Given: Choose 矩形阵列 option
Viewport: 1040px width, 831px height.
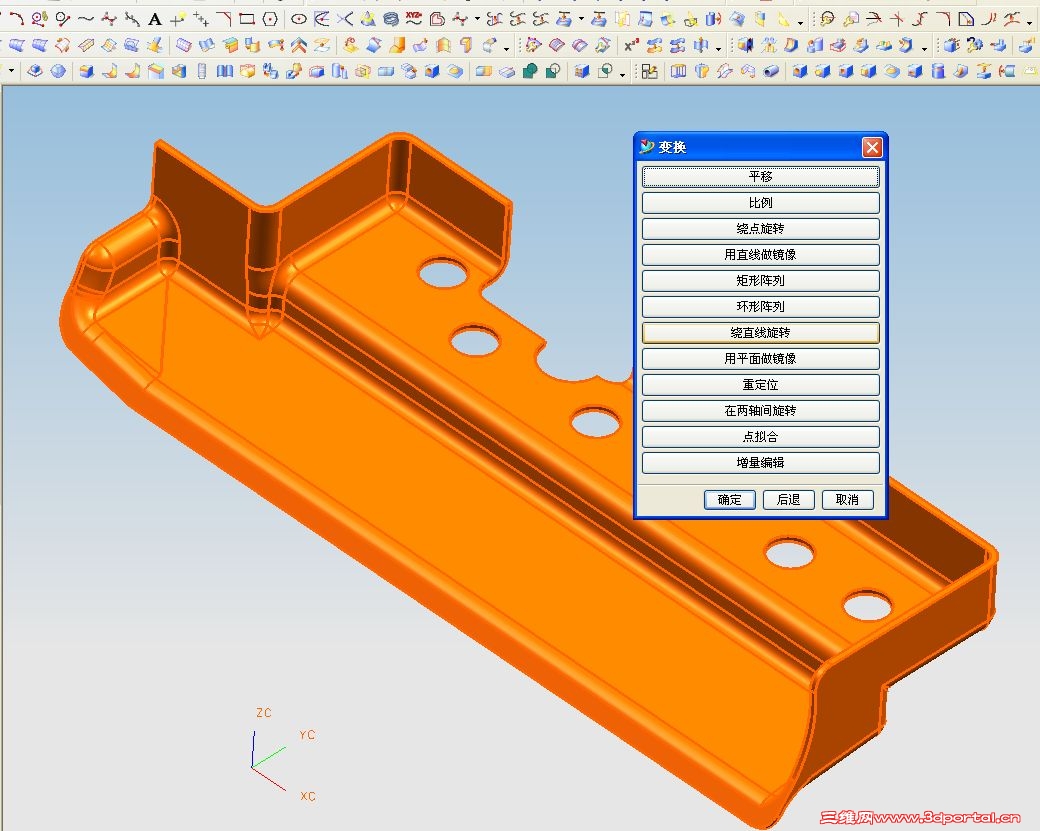Looking at the screenshot, I should click(x=761, y=281).
